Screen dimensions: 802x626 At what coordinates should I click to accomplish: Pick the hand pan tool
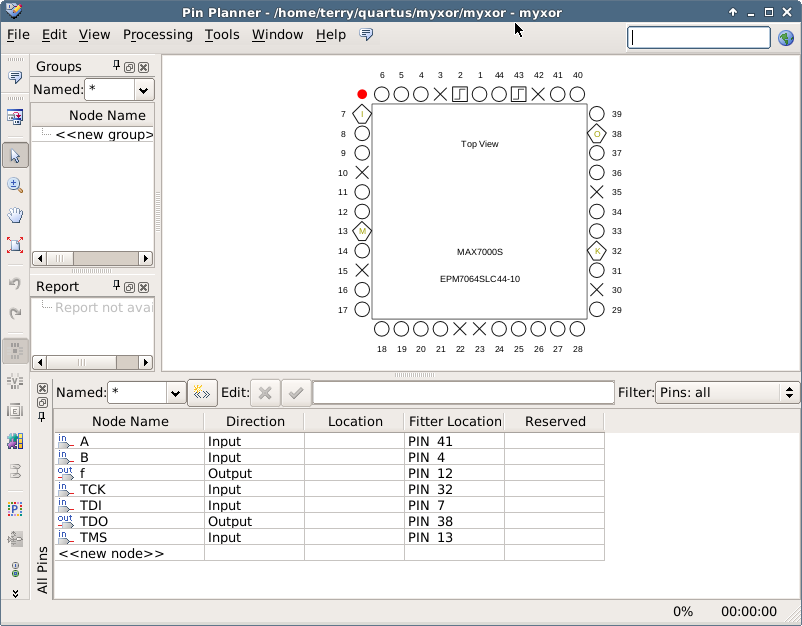pyautogui.click(x=15, y=215)
